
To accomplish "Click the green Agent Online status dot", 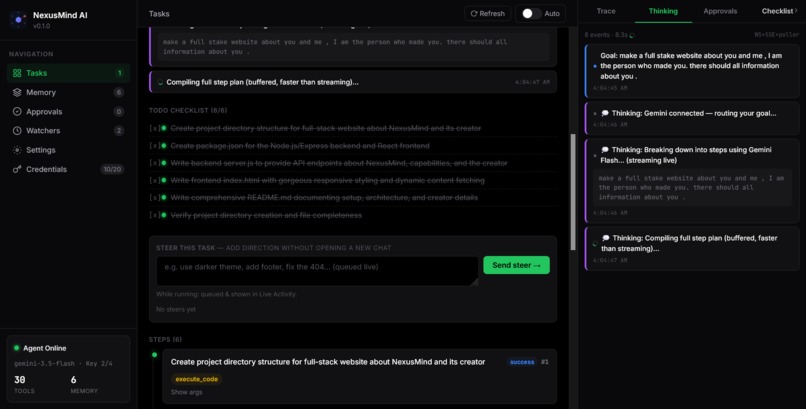I will [16, 348].
